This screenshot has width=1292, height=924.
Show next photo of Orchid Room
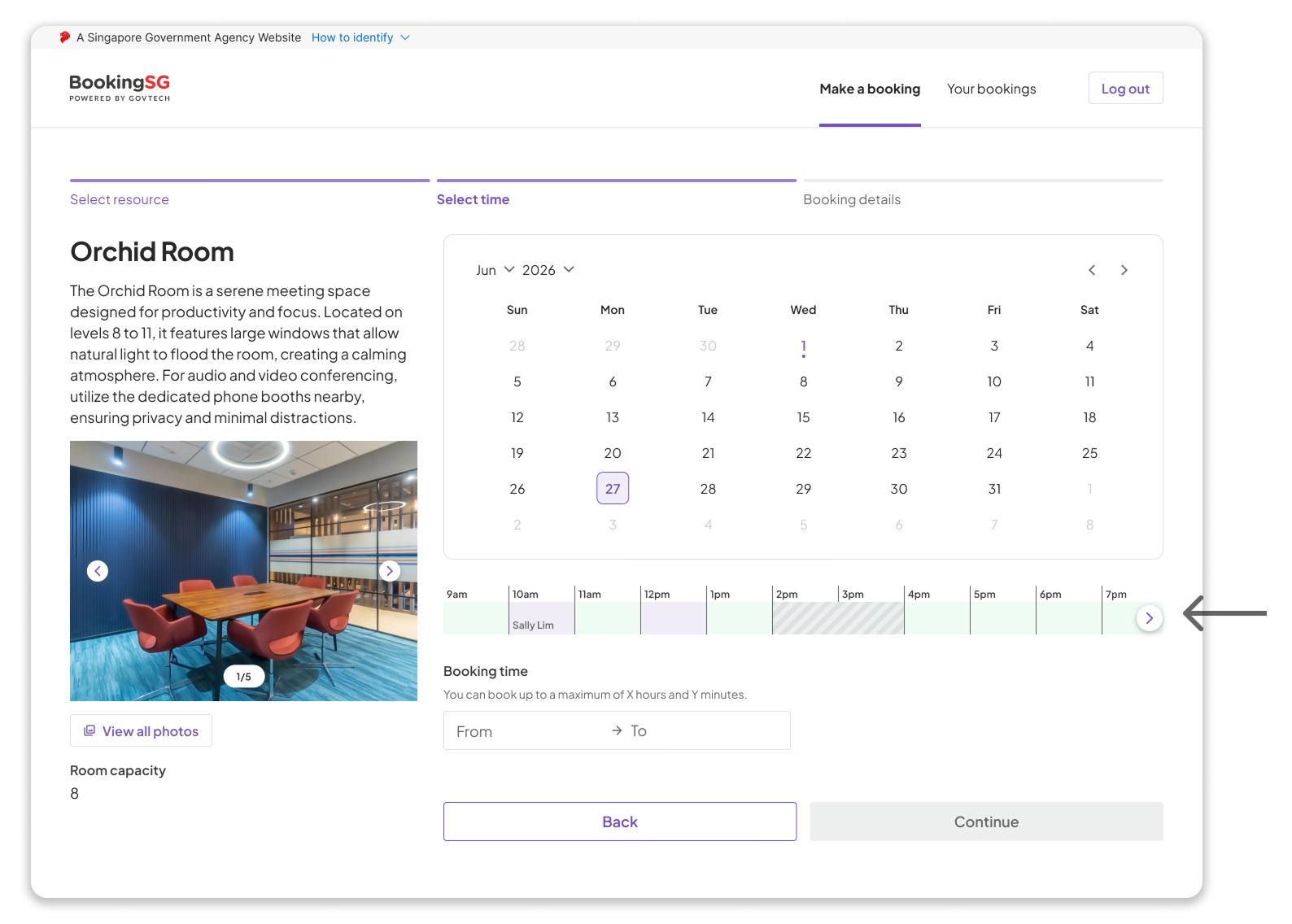[390, 571]
